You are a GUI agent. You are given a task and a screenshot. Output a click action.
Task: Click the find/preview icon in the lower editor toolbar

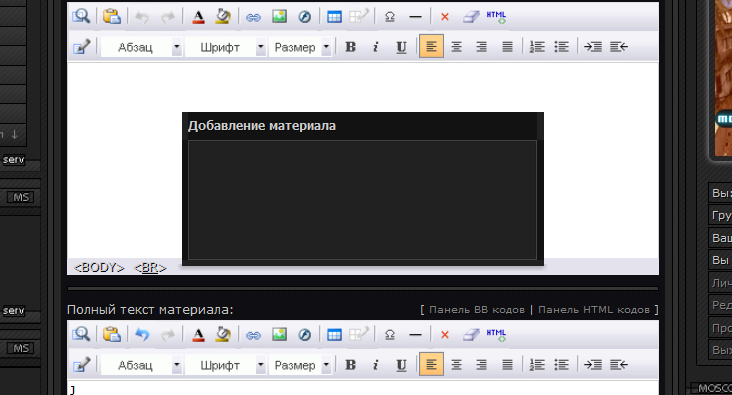81,335
